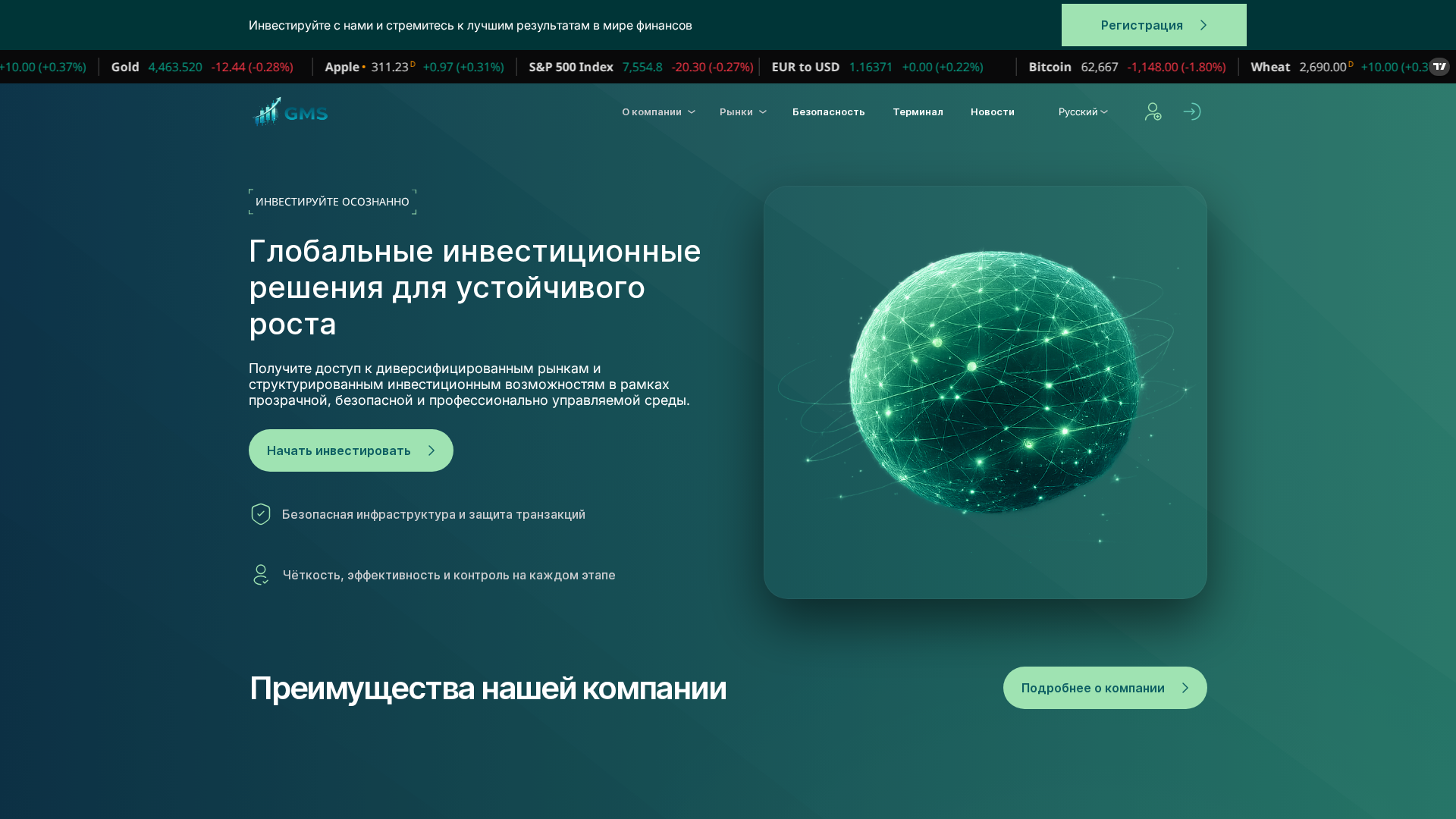
Task: Open the Русский language selector
Action: coord(1083,111)
